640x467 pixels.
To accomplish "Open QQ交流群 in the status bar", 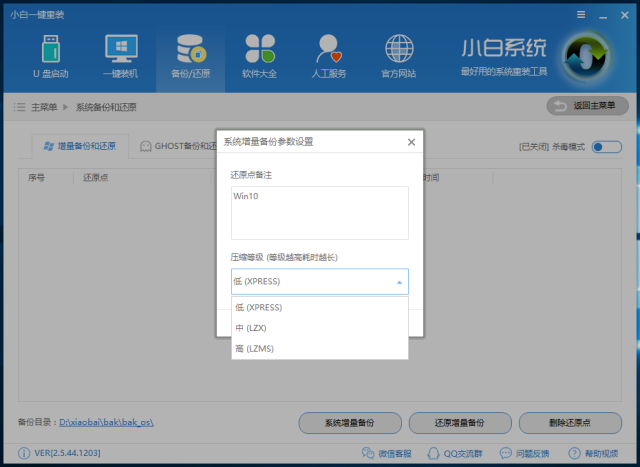I will pos(455,453).
